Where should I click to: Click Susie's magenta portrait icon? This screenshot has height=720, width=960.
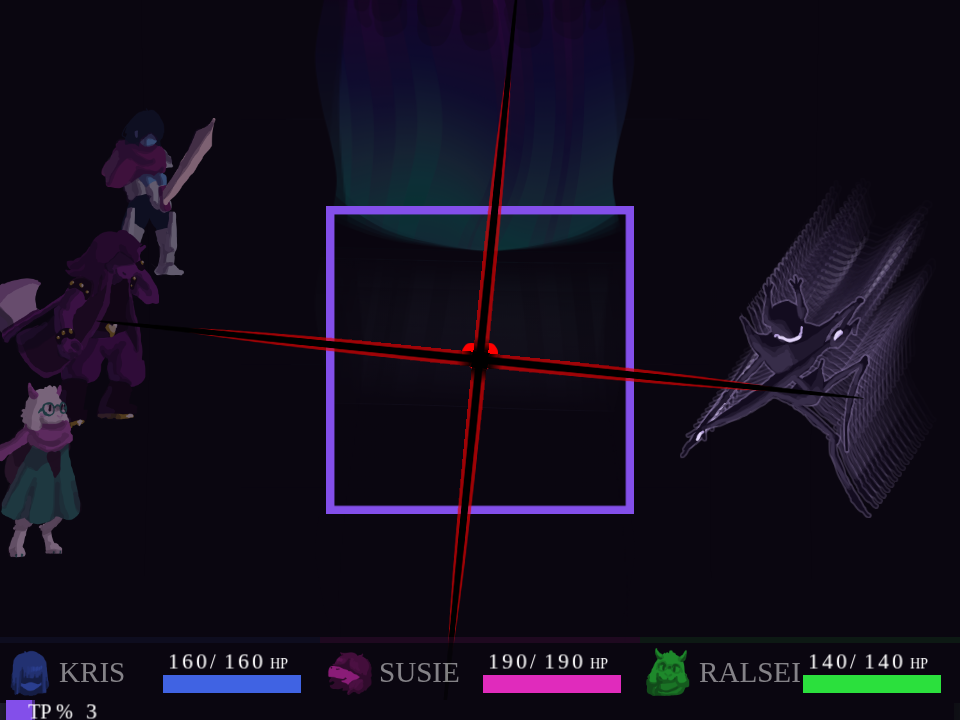[350, 673]
